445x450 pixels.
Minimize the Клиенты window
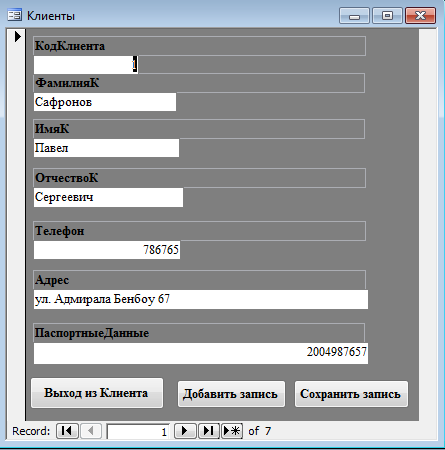point(354,16)
